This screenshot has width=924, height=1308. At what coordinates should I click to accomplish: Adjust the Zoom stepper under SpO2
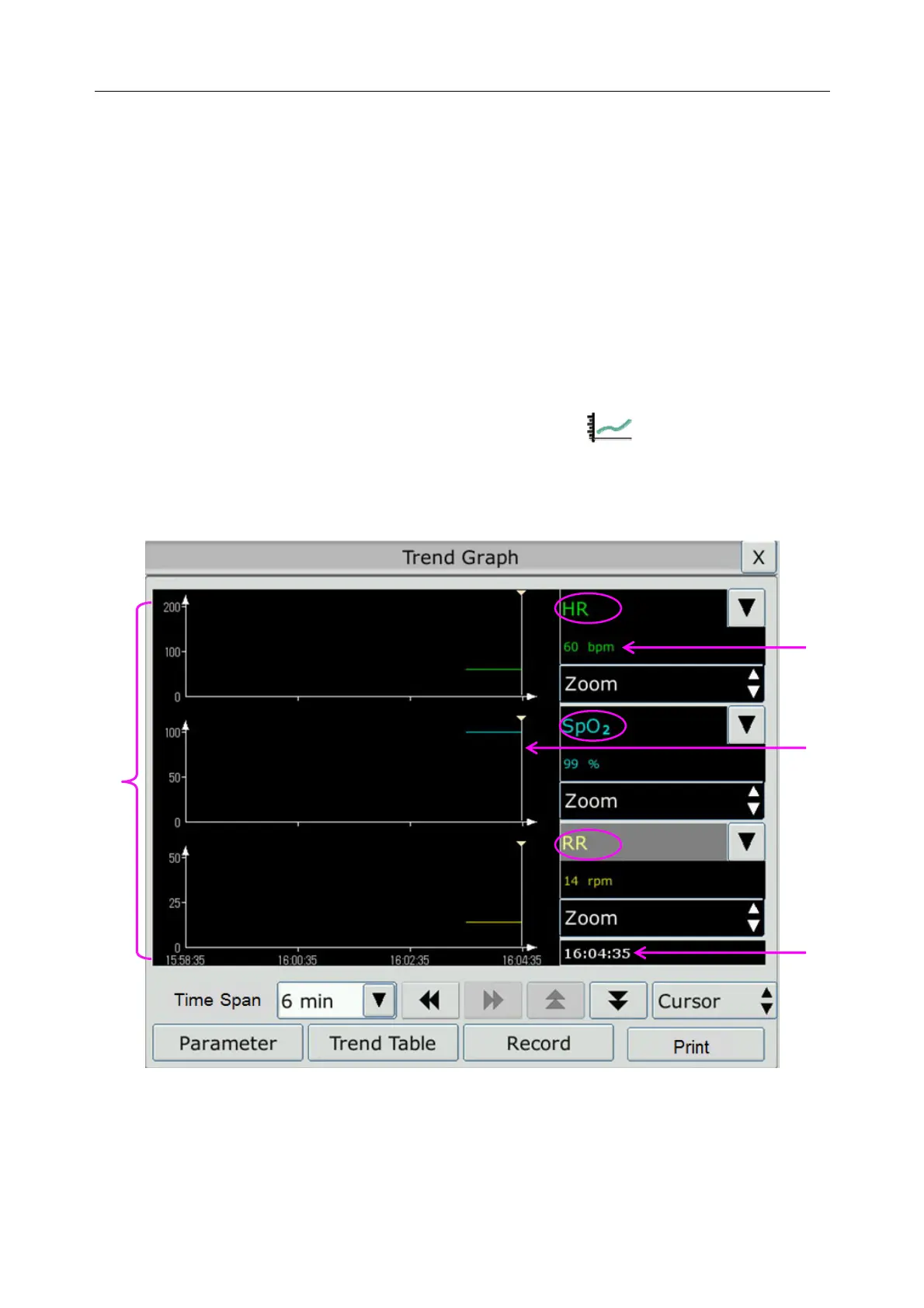point(662,801)
